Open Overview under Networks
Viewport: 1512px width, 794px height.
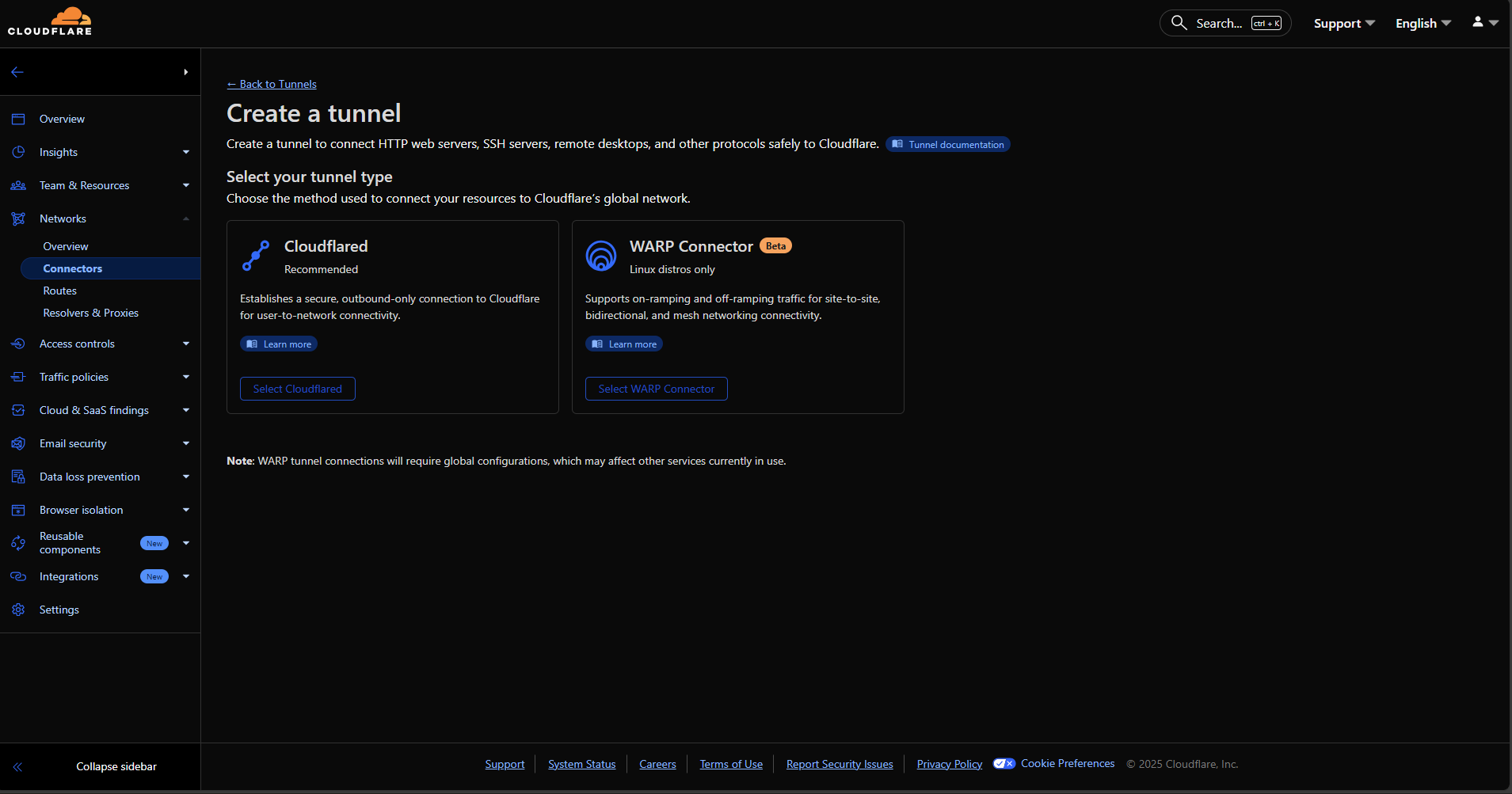pos(66,246)
